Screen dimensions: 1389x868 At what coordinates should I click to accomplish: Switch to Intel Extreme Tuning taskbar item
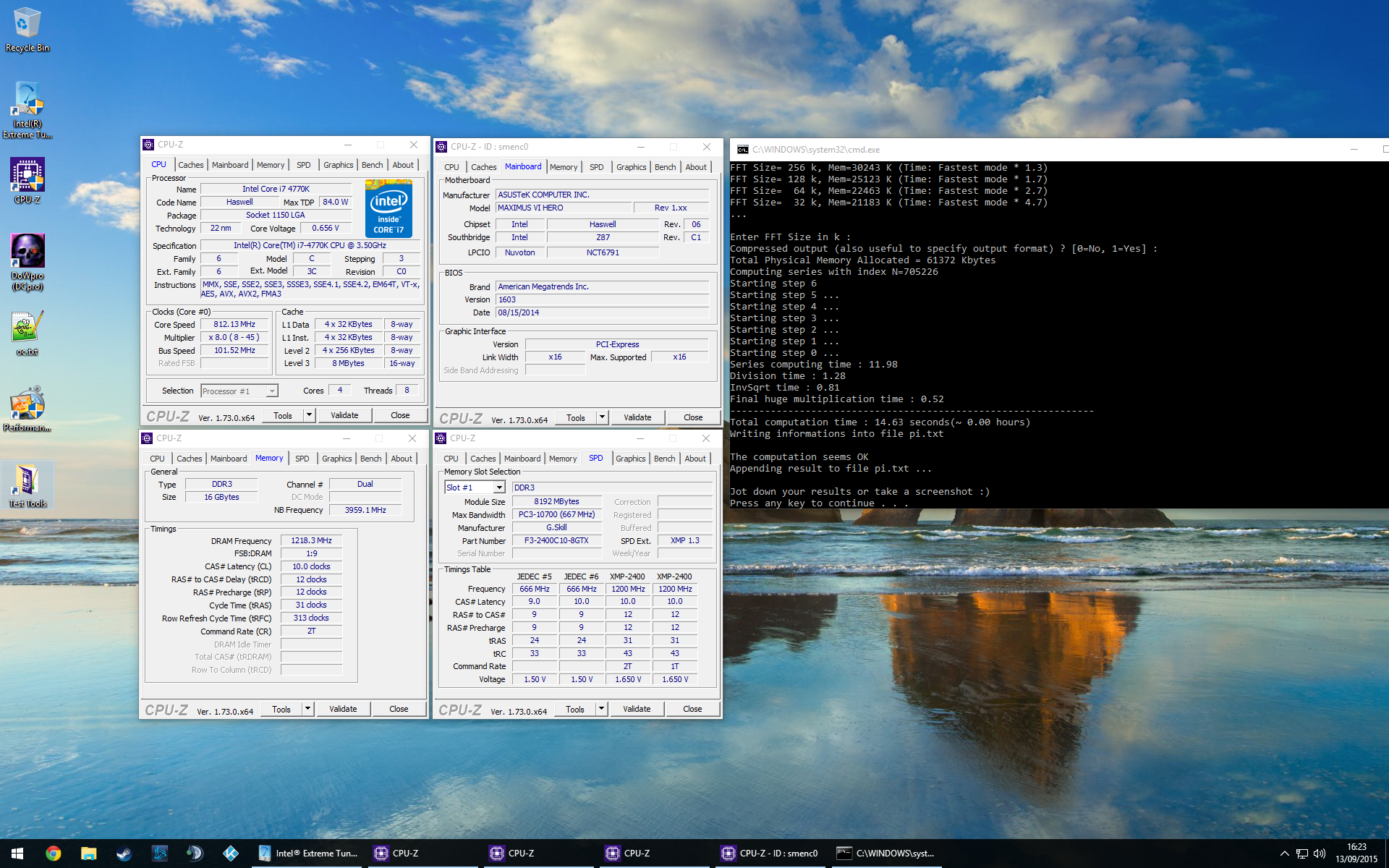coord(308,854)
